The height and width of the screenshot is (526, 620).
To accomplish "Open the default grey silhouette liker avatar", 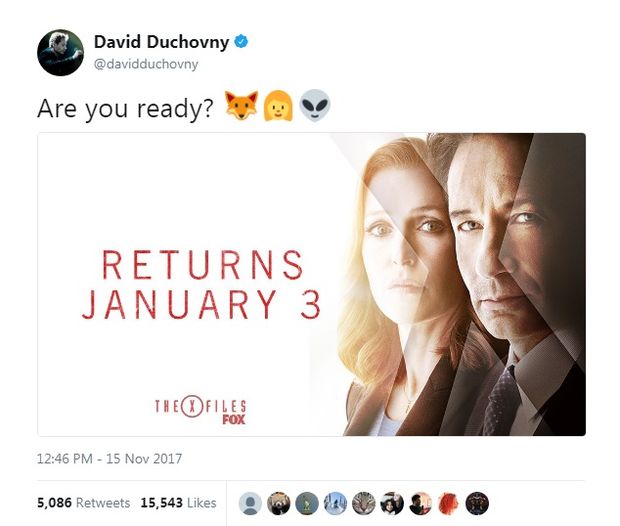I will tap(250, 503).
